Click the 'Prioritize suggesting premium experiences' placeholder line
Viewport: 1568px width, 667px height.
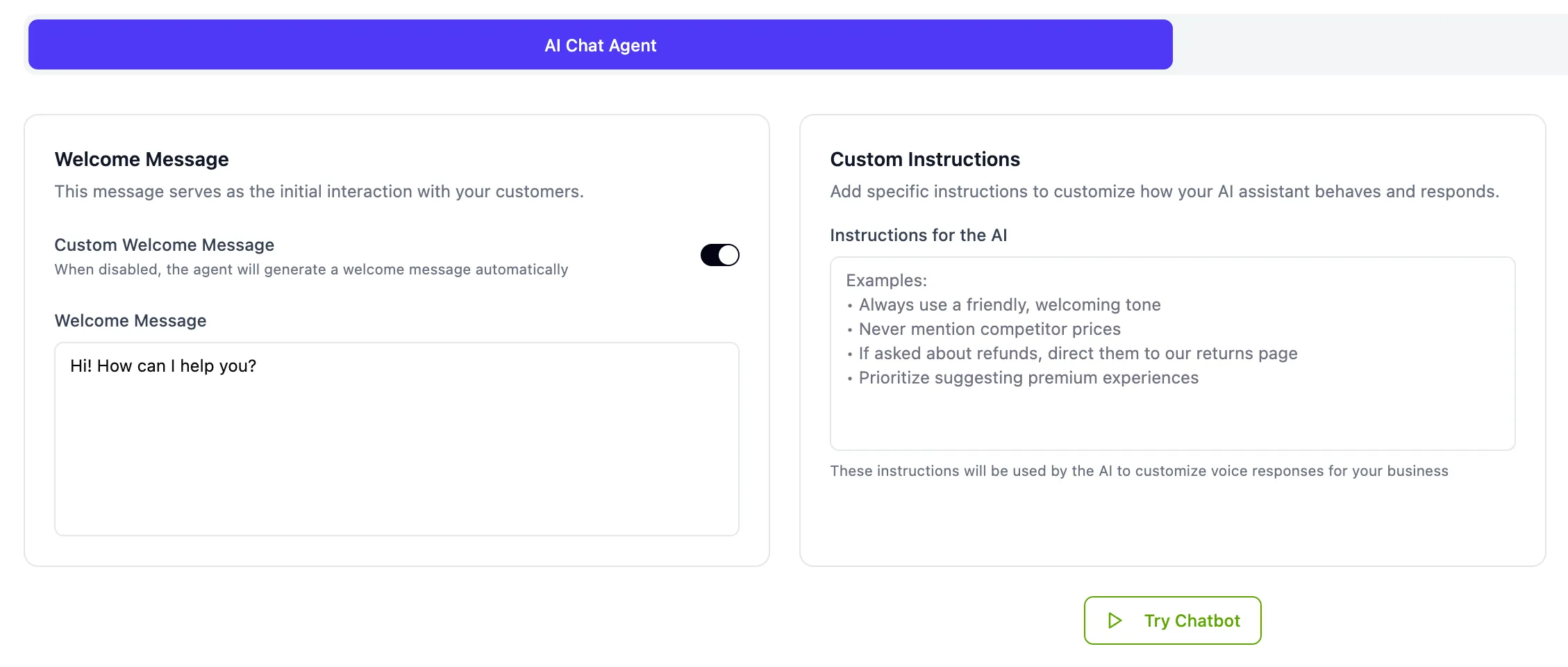(1028, 378)
